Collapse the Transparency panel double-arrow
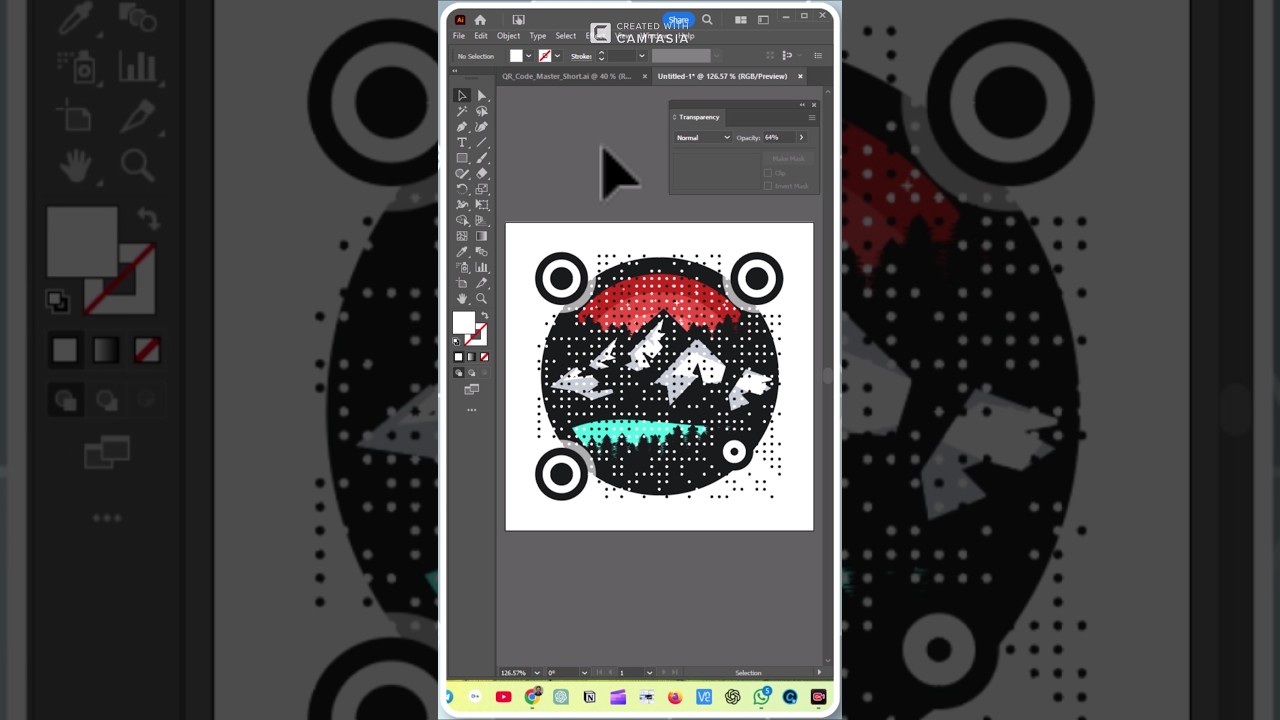The width and height of the screenshot is (1280, 720). (x=802, y=104)
